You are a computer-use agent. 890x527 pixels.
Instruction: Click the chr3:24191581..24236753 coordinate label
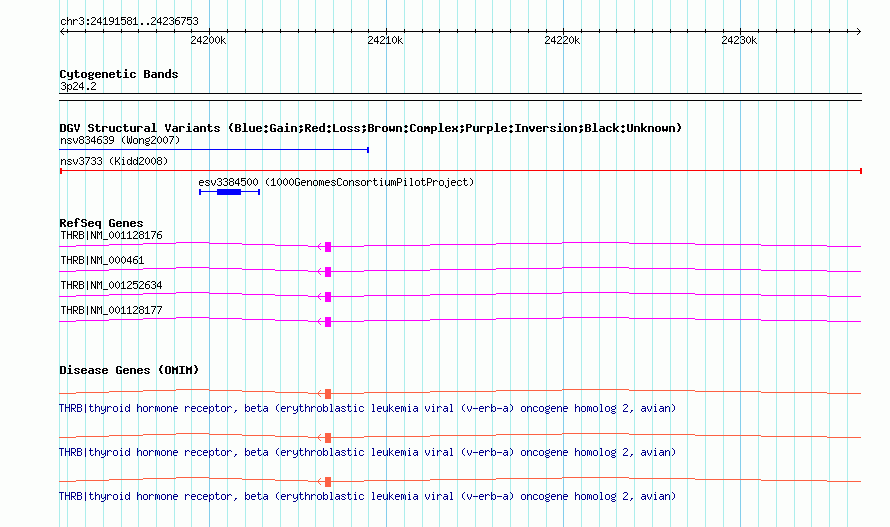click(129, 21)
